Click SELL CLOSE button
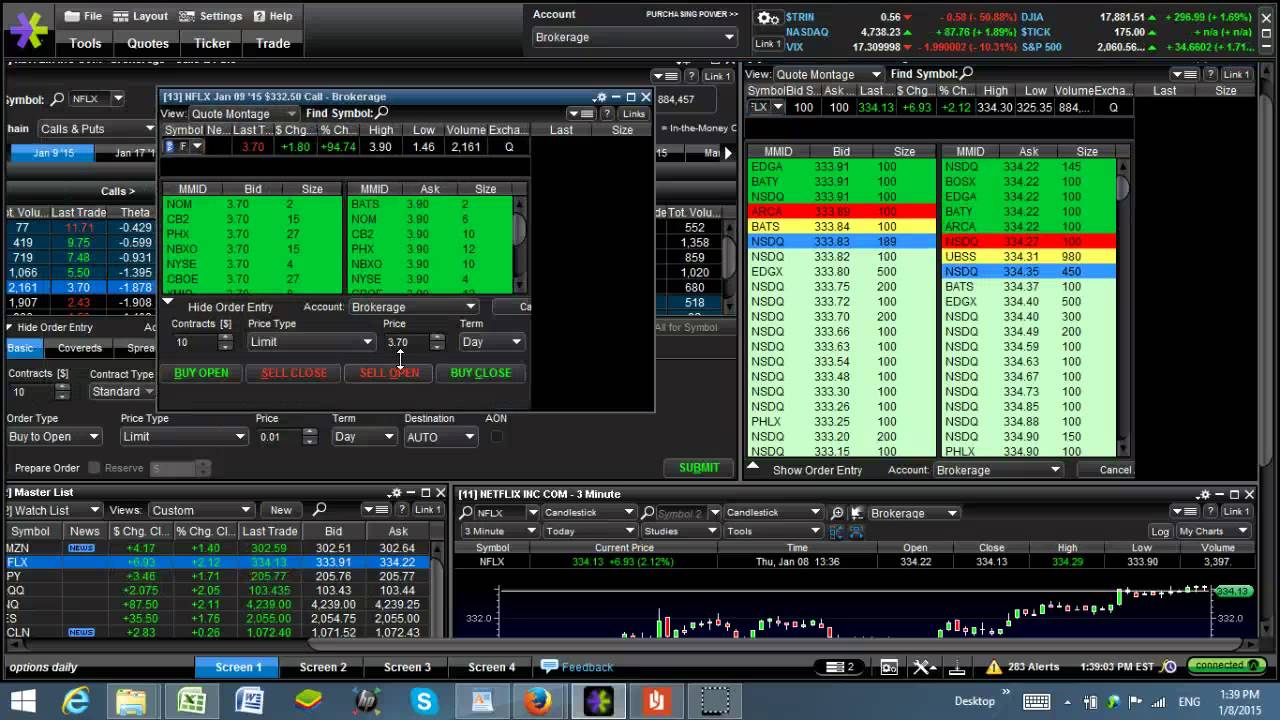The image size is (1280, 720). click(x=294, y=373)
